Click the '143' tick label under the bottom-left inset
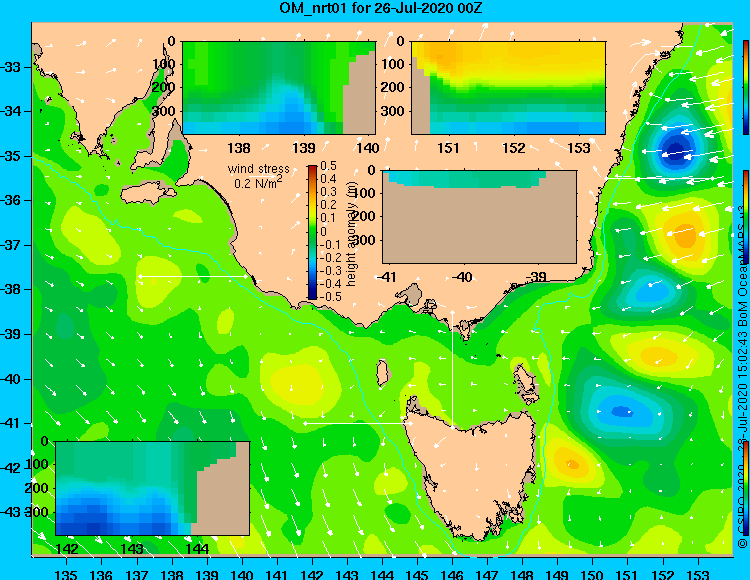The image size is (750, 580). [132, 549]
